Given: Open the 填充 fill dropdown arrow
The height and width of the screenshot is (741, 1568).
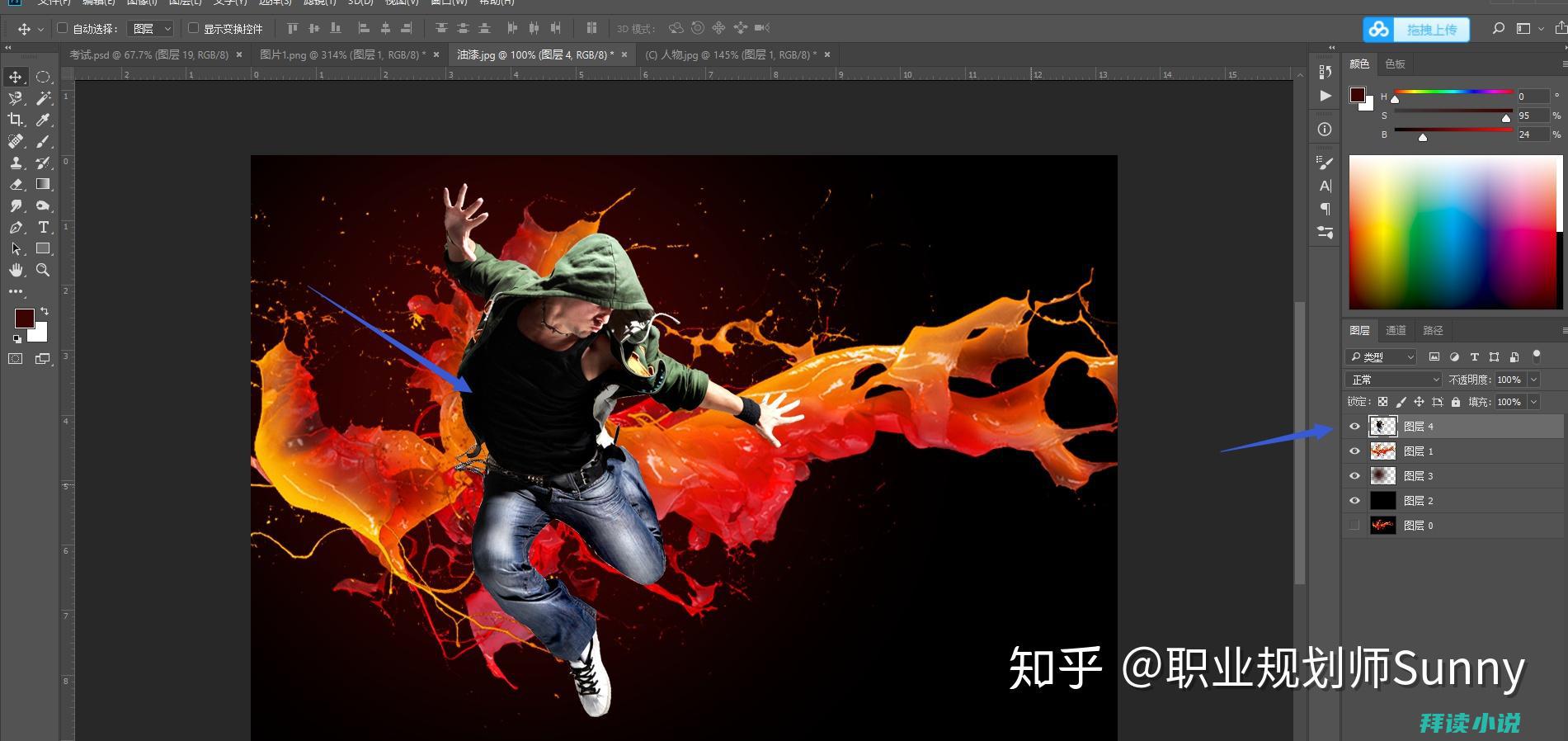Looking at the screenshot, I should coord(1533,402).
